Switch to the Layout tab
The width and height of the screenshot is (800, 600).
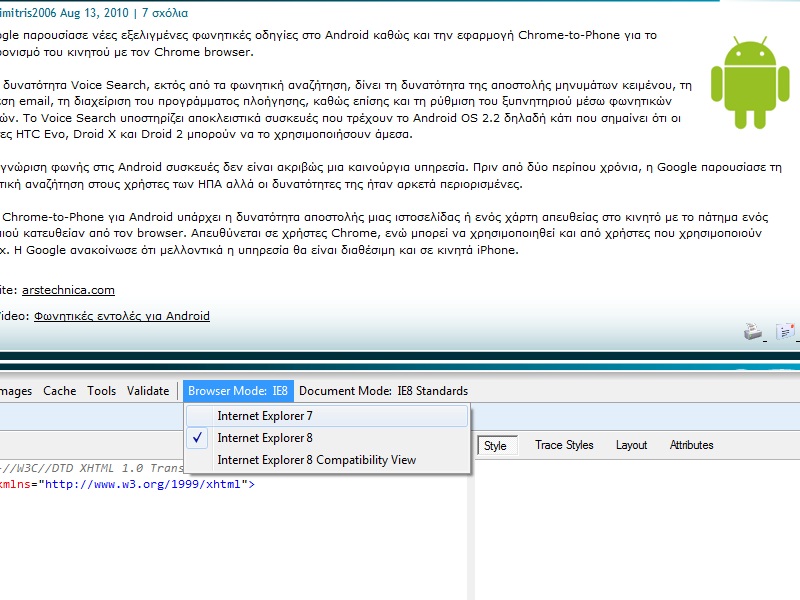tap(632, 445)
